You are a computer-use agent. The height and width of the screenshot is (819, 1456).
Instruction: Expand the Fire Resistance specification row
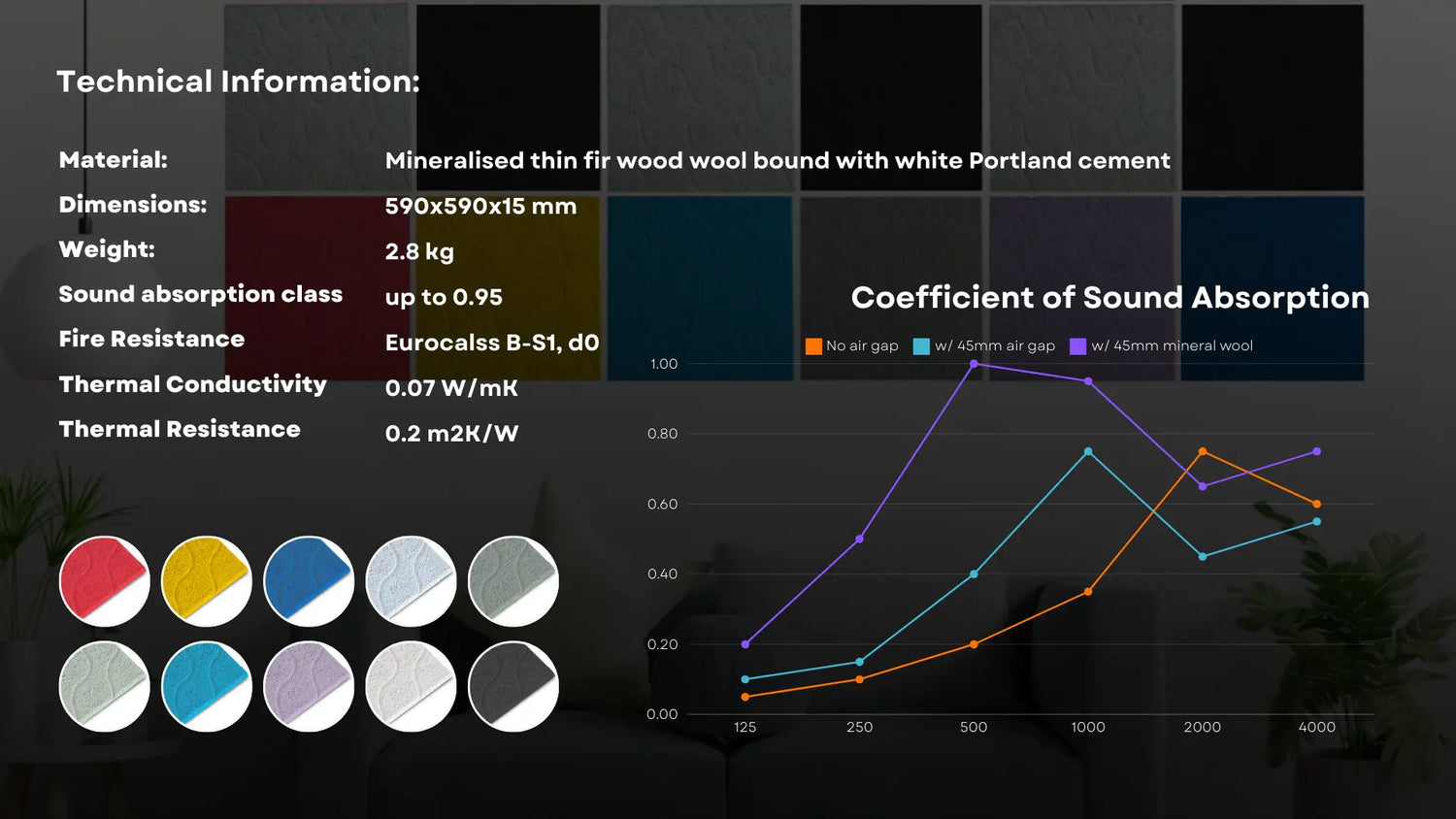[x=150, y=339]
